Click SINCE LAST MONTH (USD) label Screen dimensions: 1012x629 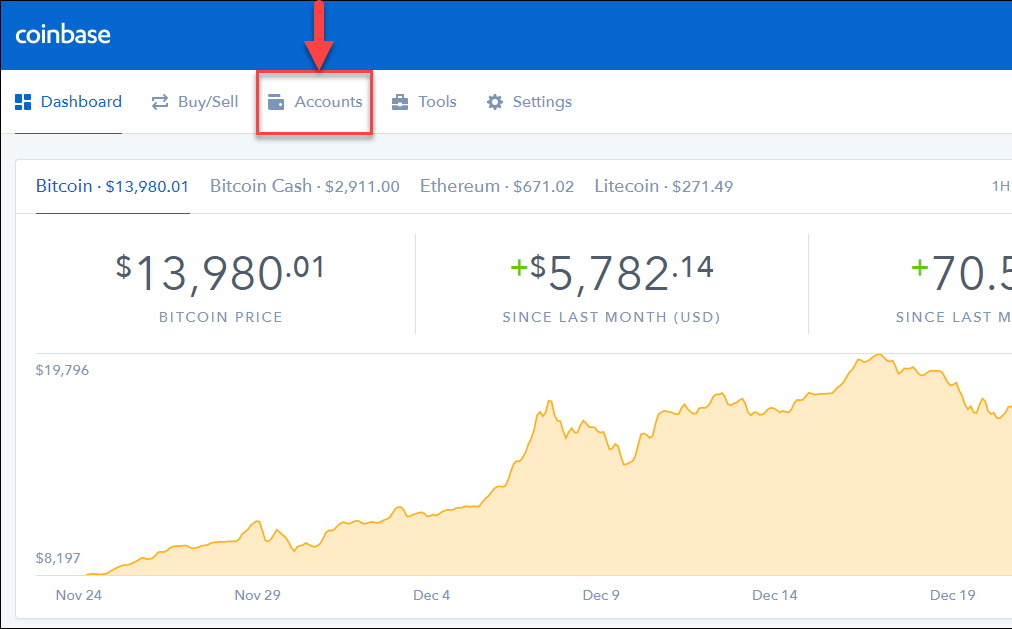click(612, 317)
